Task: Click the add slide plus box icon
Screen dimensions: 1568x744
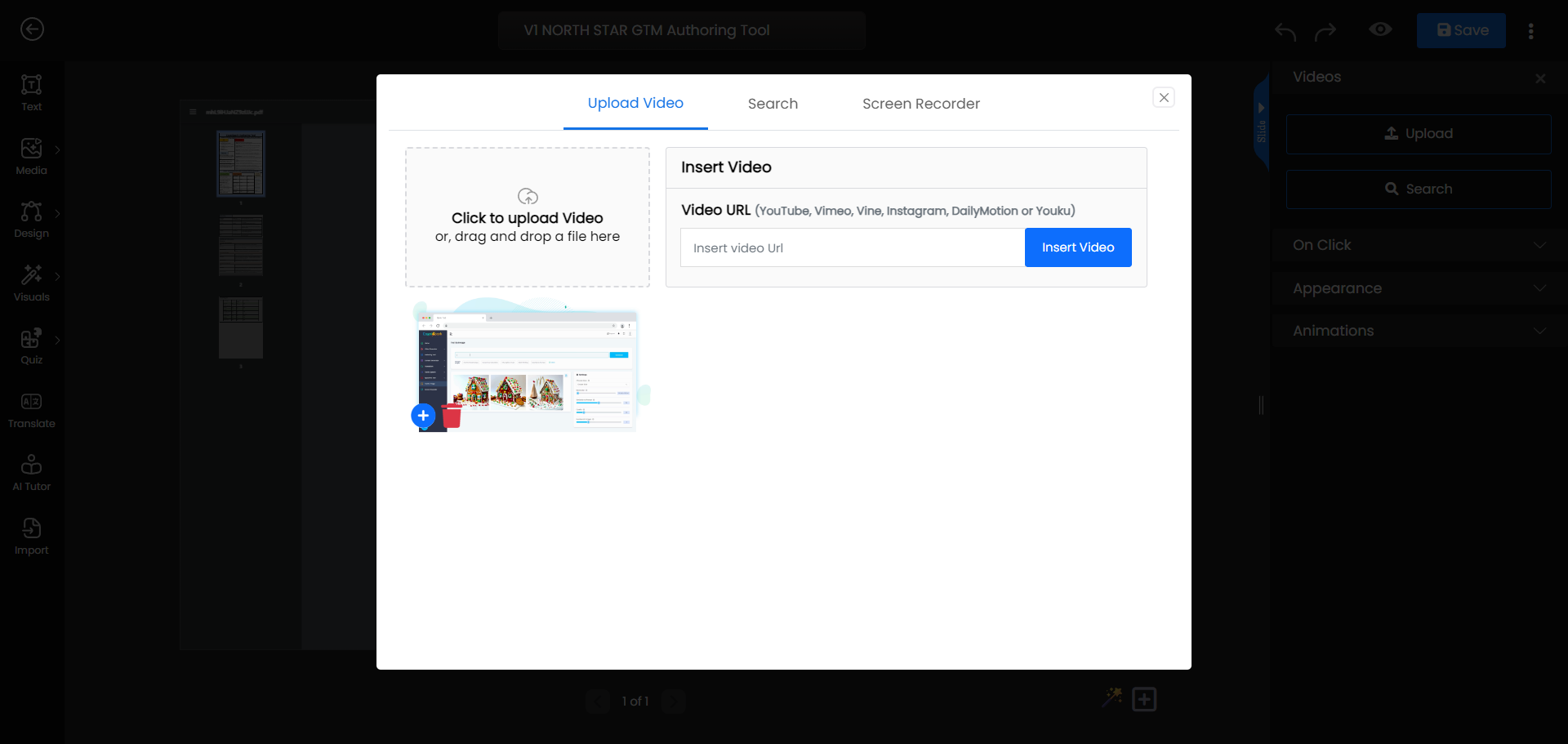Action: click(1144, 700)
